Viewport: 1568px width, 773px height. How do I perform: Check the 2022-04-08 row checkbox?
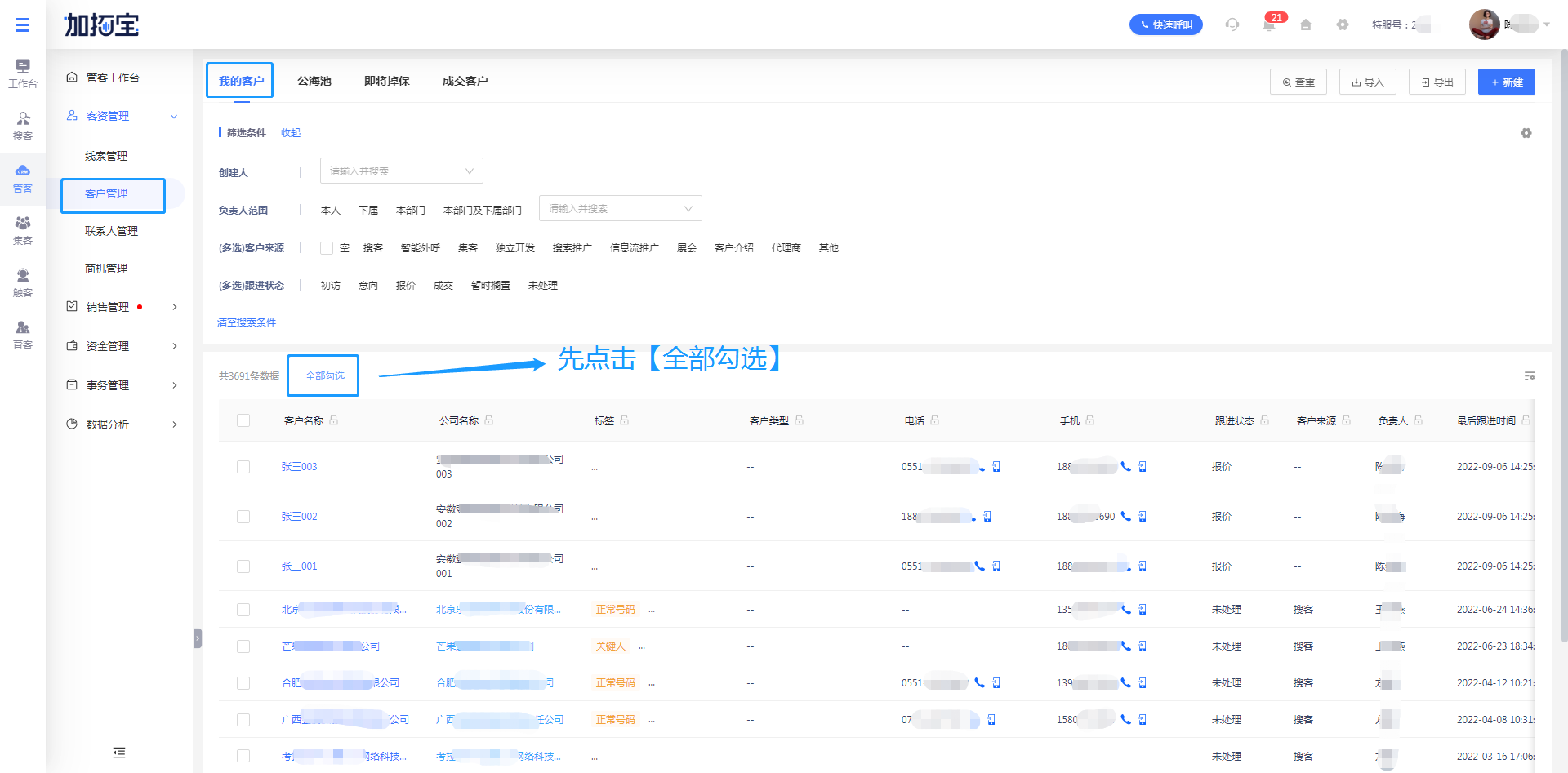(x=243, y=720)
